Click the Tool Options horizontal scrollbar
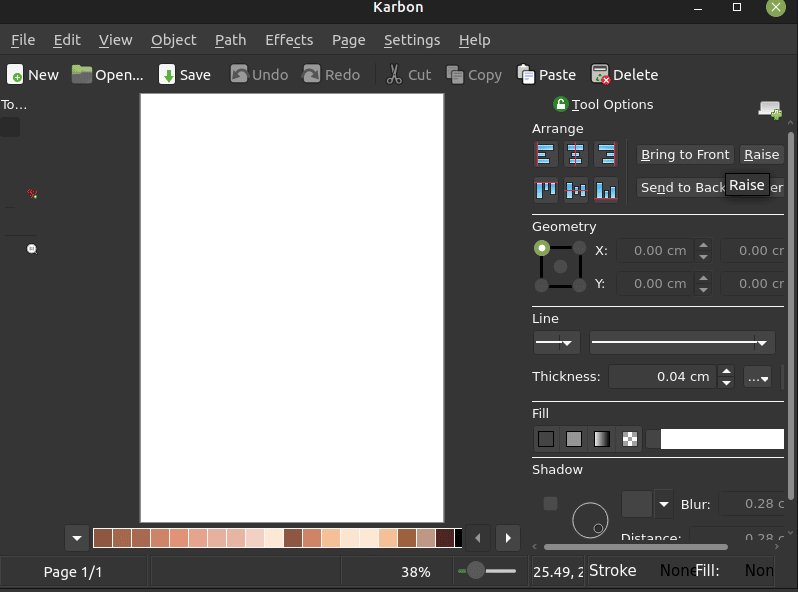 click(x=636, y=547)
